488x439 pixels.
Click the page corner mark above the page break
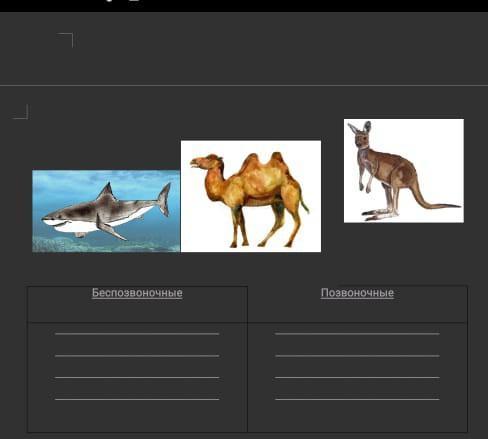[65, 40]
